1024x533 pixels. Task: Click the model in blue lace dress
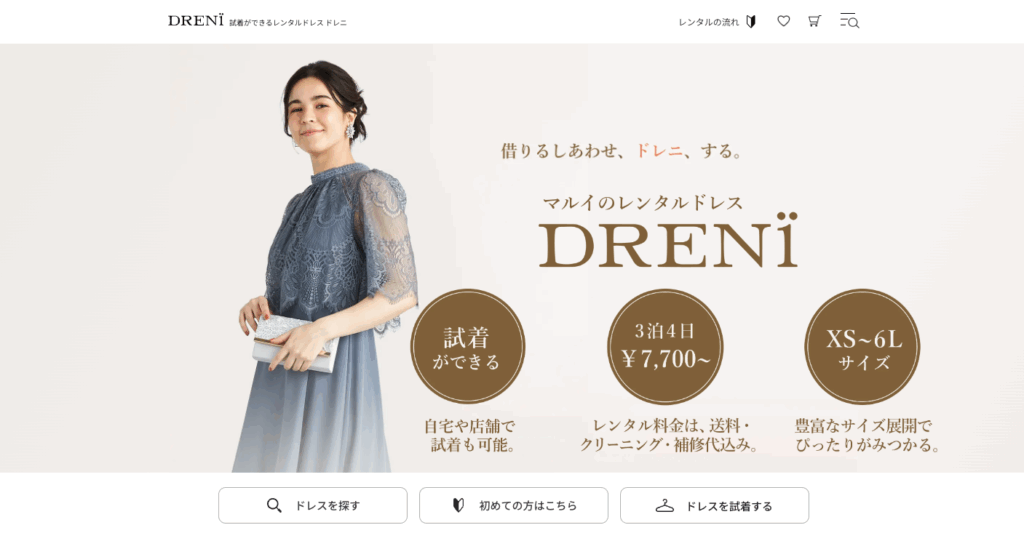[x=325, y=266]
